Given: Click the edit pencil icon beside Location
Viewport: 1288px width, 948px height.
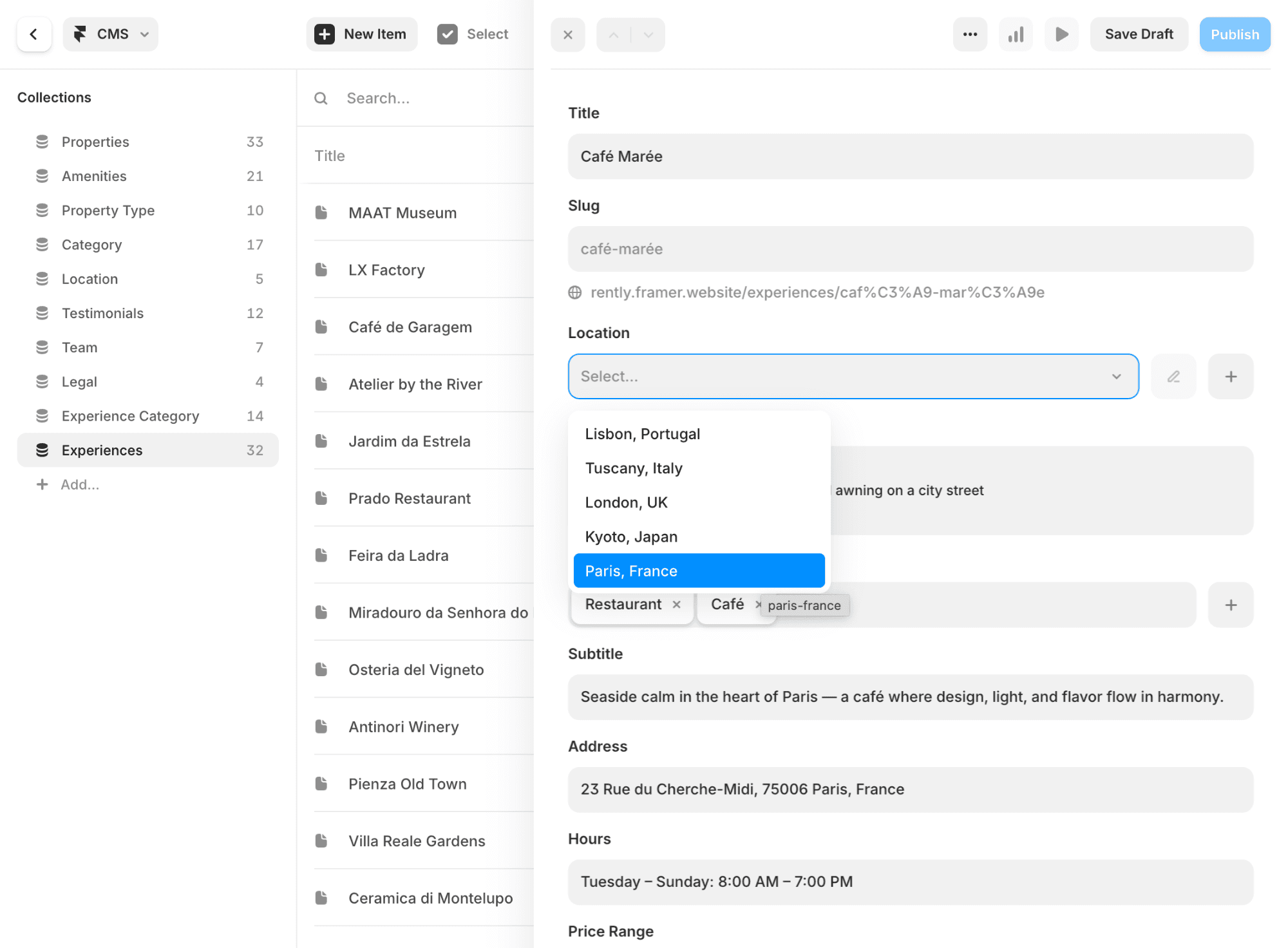Looking at the screenshot, I should (1173, 376).
